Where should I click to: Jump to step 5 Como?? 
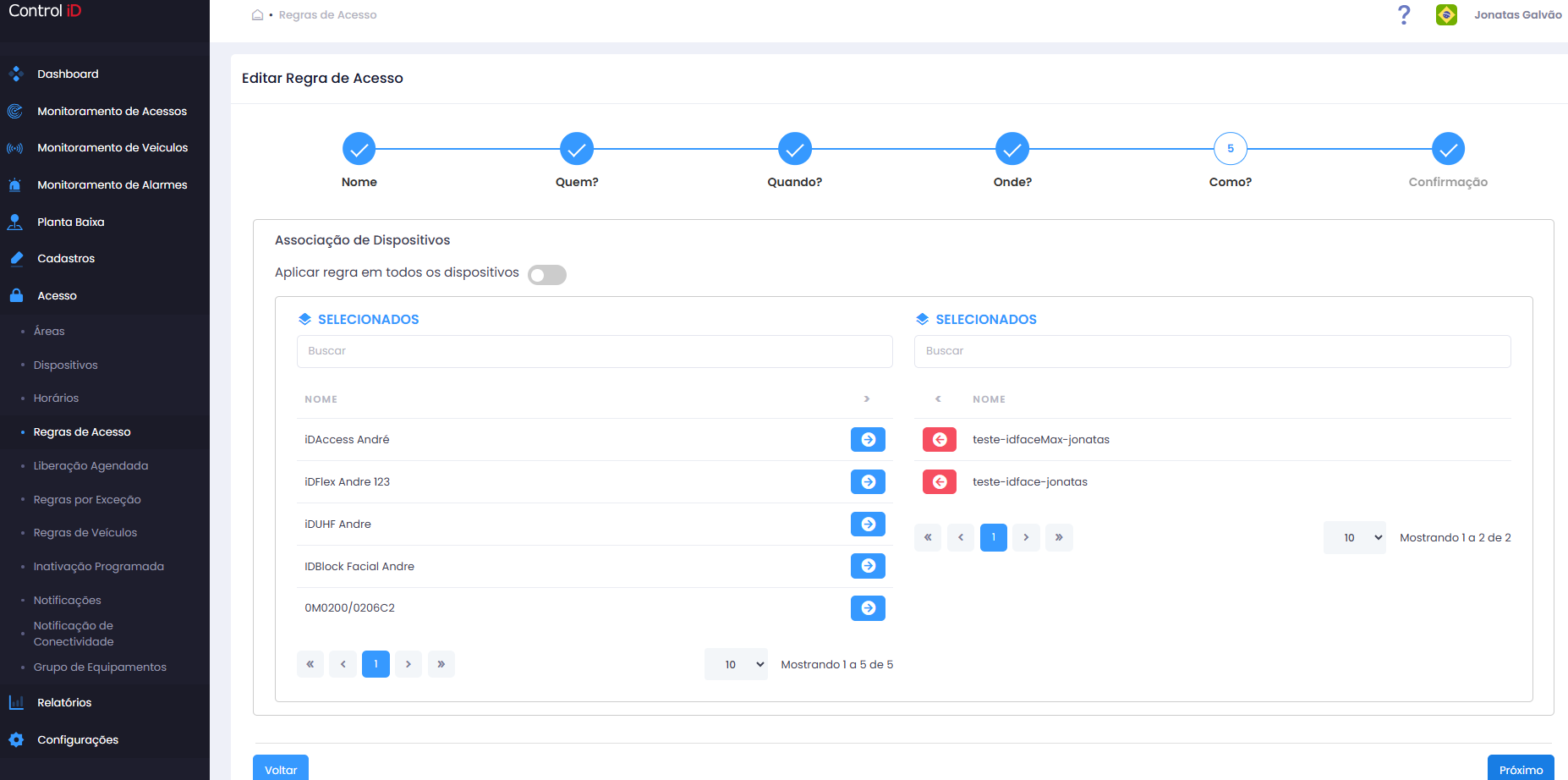pyautogui.click(x=1231, y=149)
